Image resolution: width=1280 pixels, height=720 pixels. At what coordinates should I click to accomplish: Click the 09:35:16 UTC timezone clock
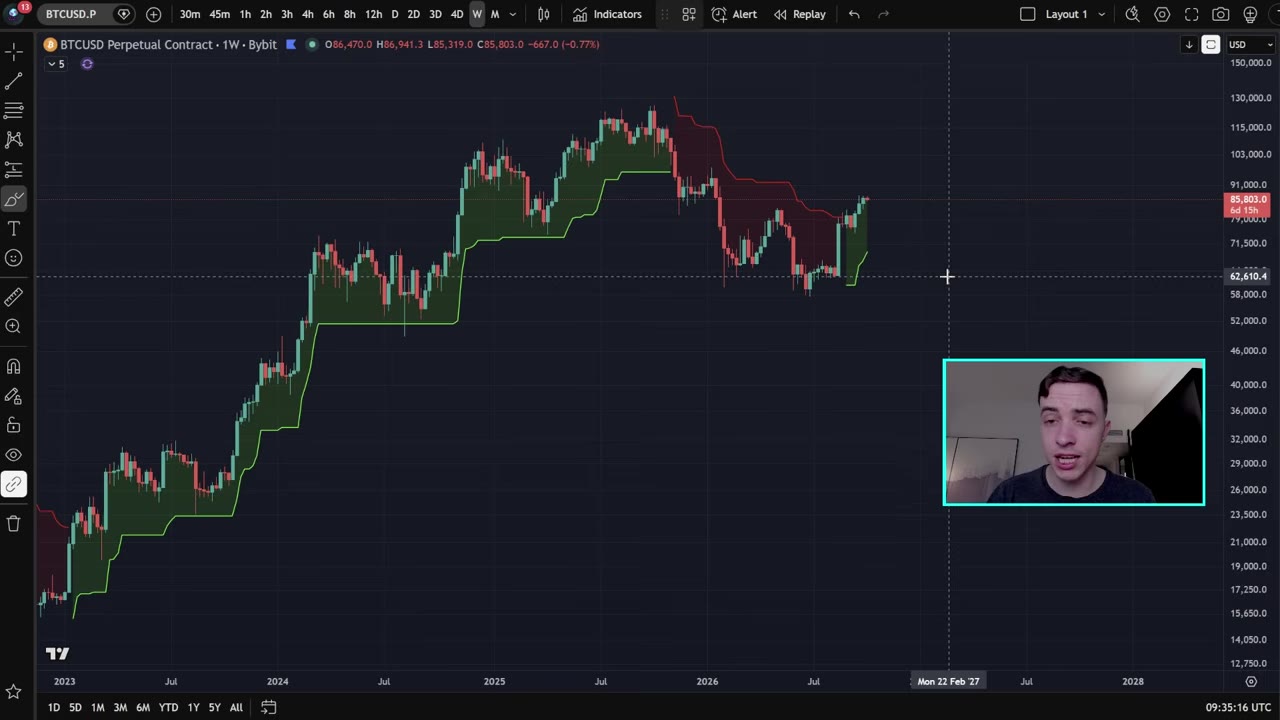1239,707
